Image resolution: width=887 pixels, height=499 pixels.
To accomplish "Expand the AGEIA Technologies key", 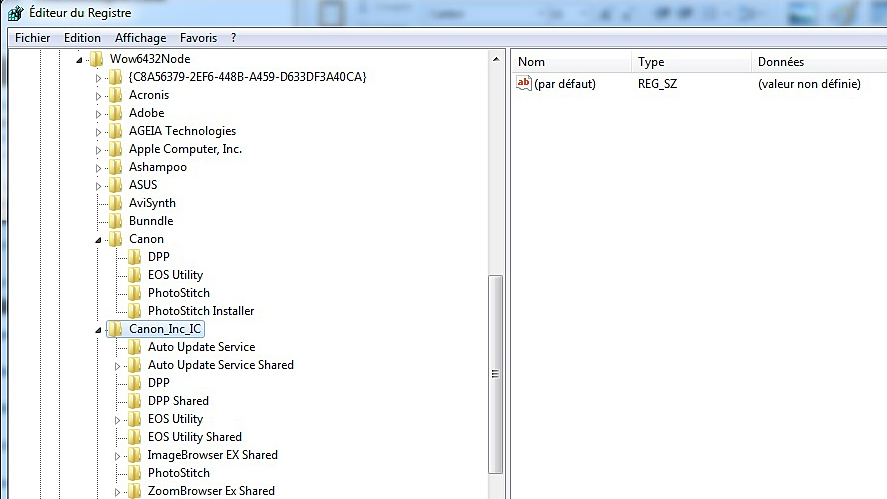I will point(98,132).
